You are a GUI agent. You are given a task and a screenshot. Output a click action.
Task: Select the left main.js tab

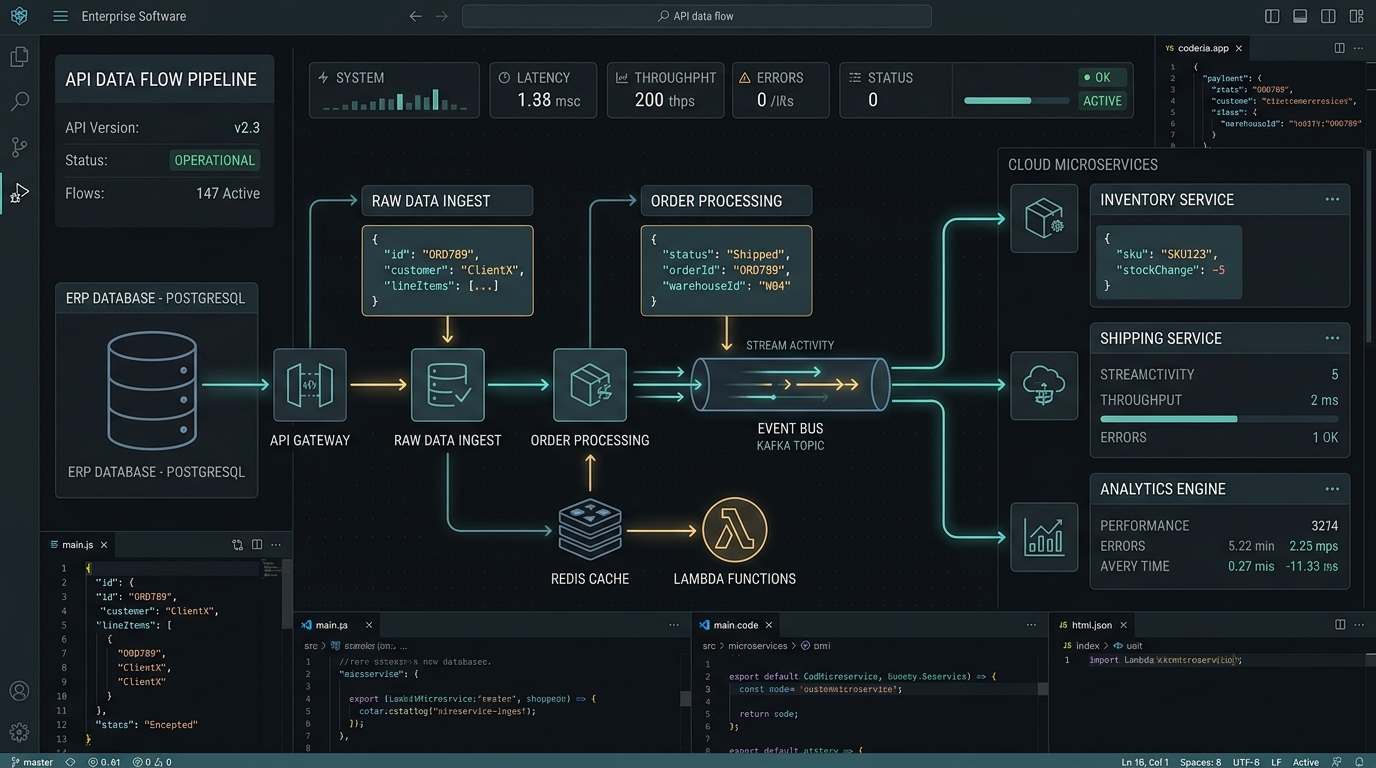click(78, 544)
